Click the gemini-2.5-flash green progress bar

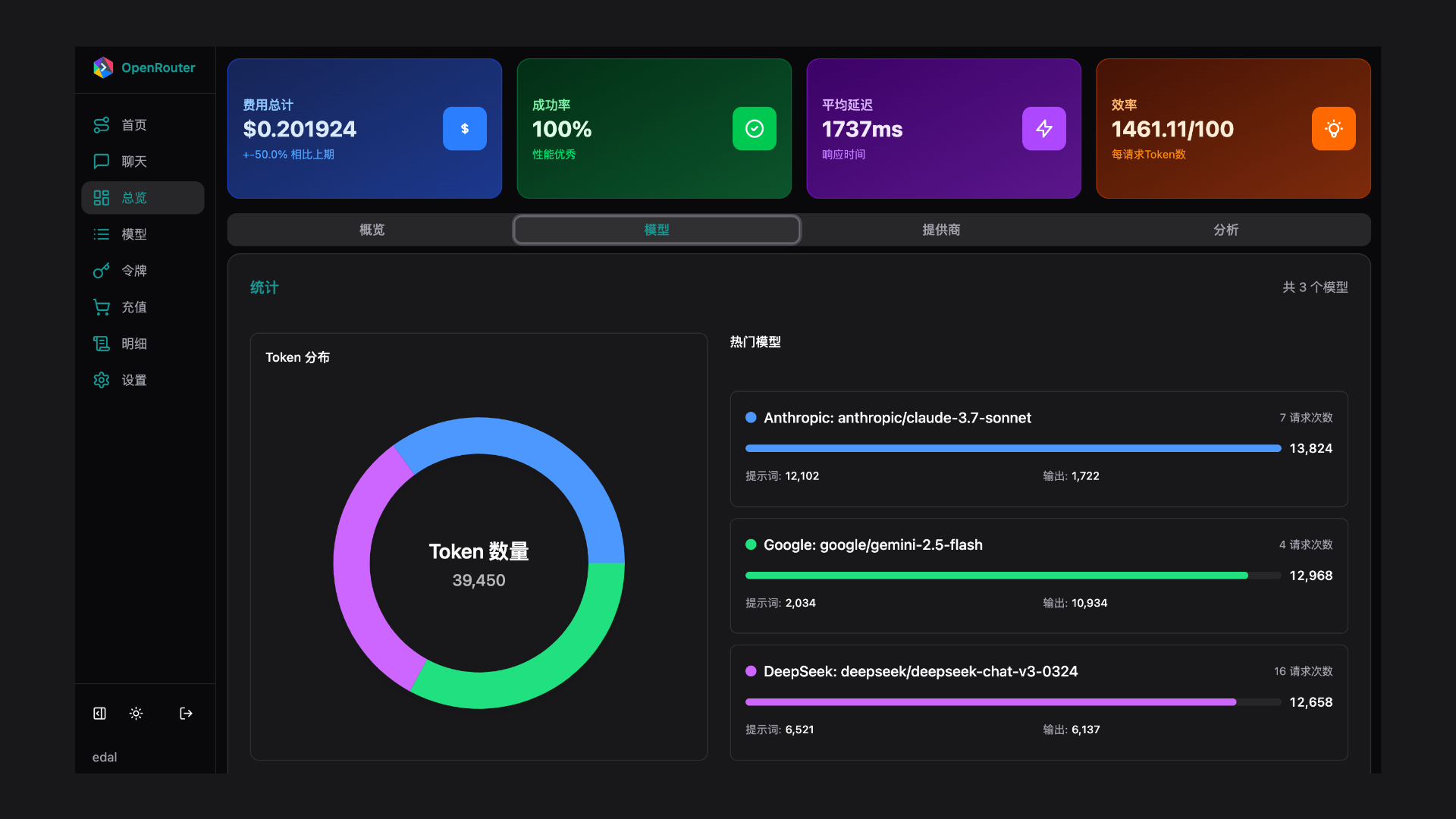click(x=996, y=576)
